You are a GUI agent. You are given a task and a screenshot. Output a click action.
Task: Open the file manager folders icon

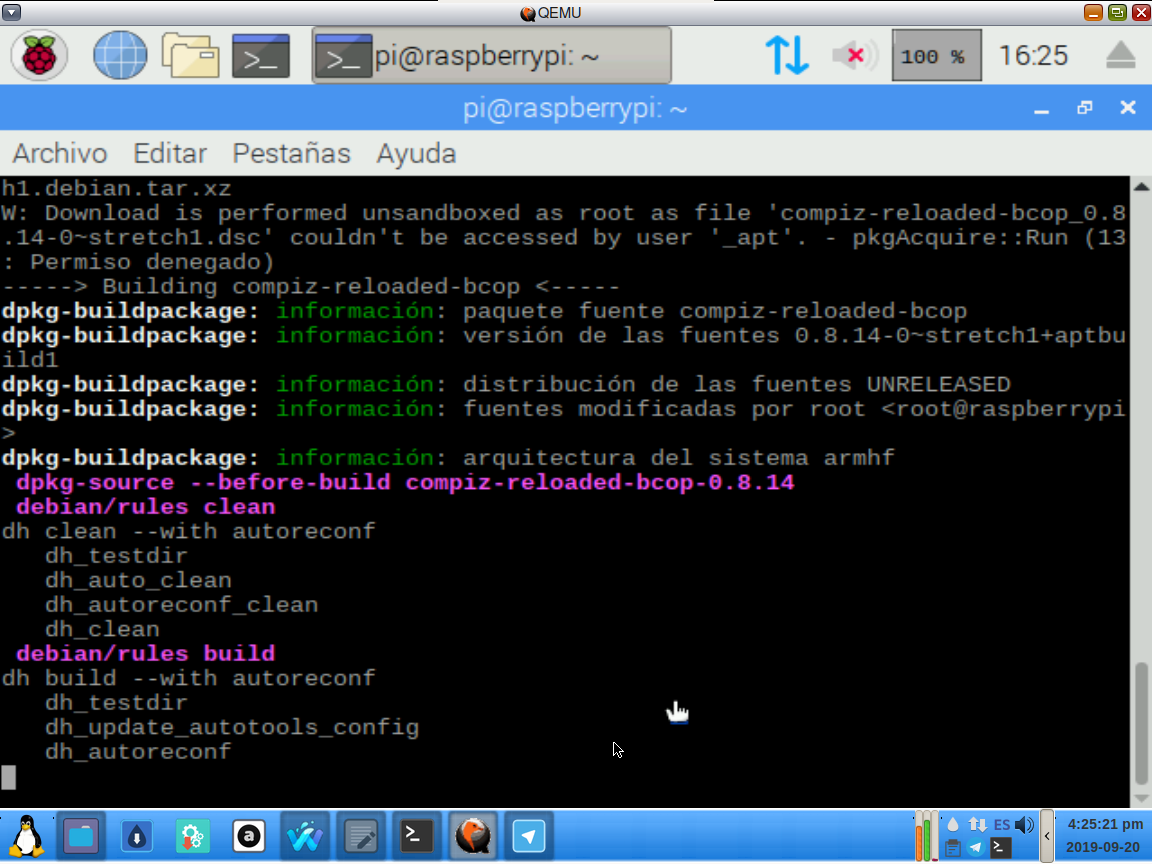[190, 55]
